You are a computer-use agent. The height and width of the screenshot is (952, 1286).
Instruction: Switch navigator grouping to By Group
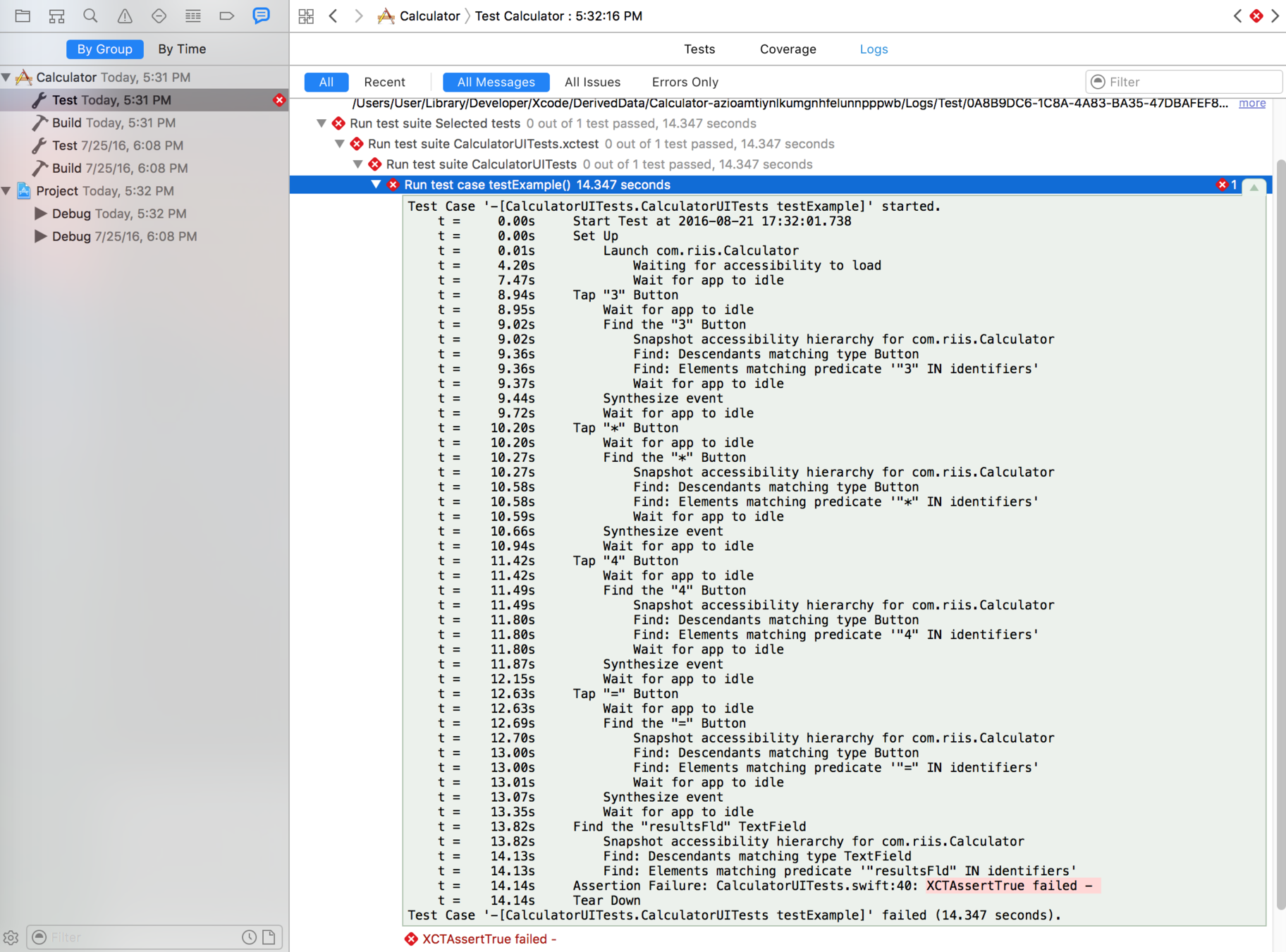105,49
